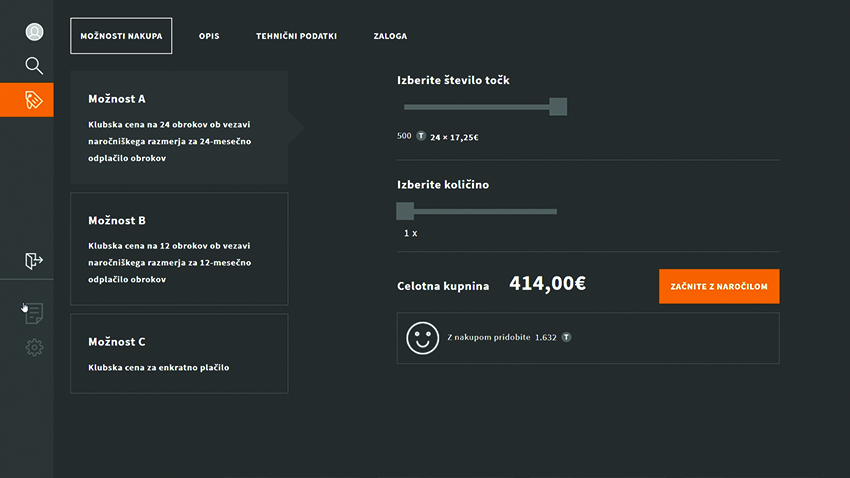Select the orange price tag icon

pyautogui.click(x=34, y=99)
